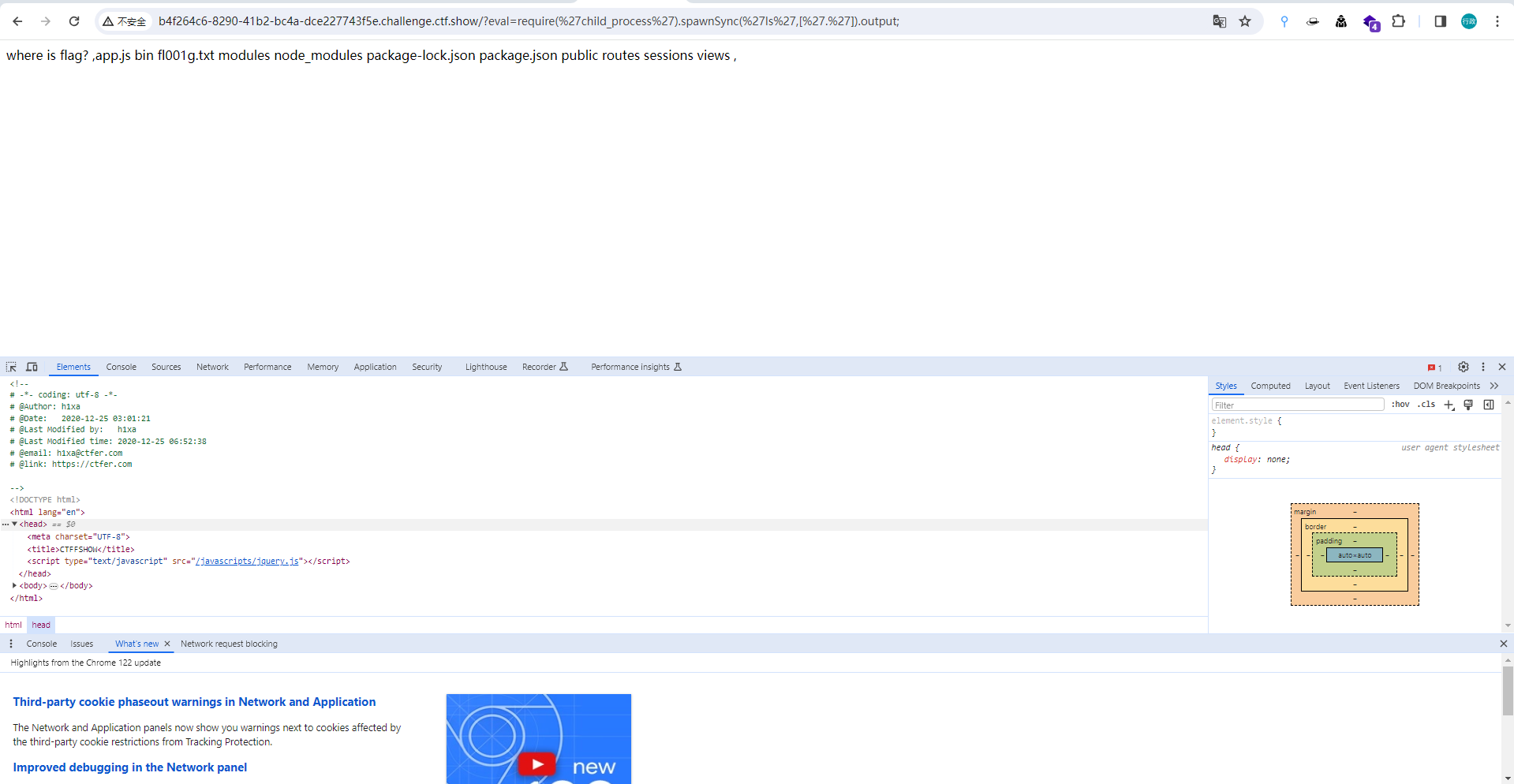1514x784 pixels.
Task: Open DevTools settings gear
Action: pyautogui.click(x=1464, y=367)
